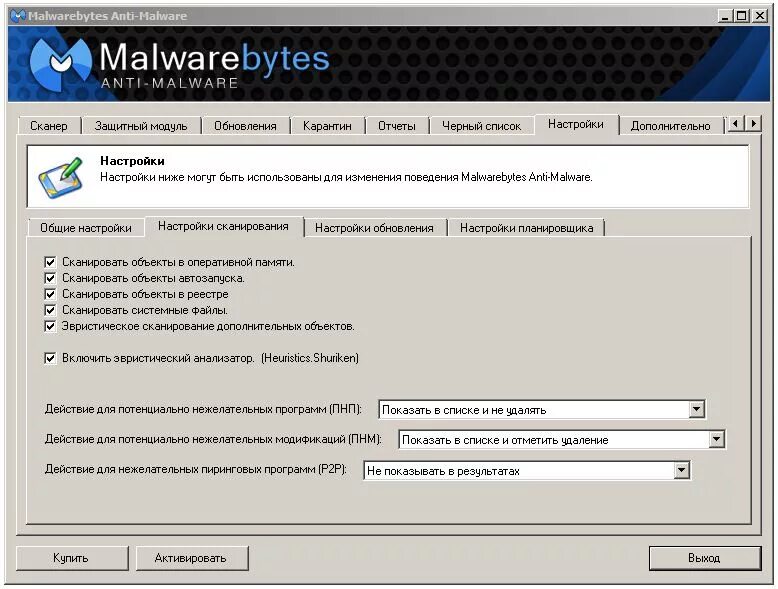The width and height of the screenshot is (778, 589).
Task: Click the Malwarebytes title bar icon
Action: pos(18,16)
